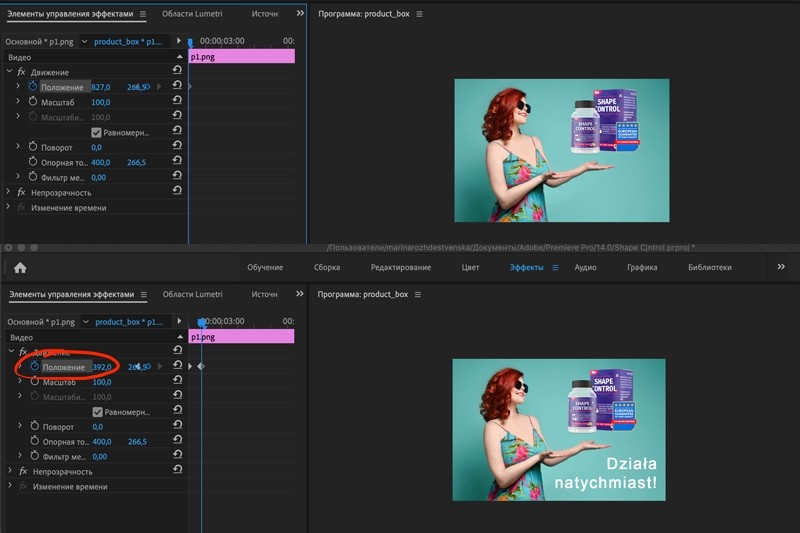The height and width of the screenshot is (533, 800).
Task: Switch to Цвет workspace
Action: click(x=470, y=267)
